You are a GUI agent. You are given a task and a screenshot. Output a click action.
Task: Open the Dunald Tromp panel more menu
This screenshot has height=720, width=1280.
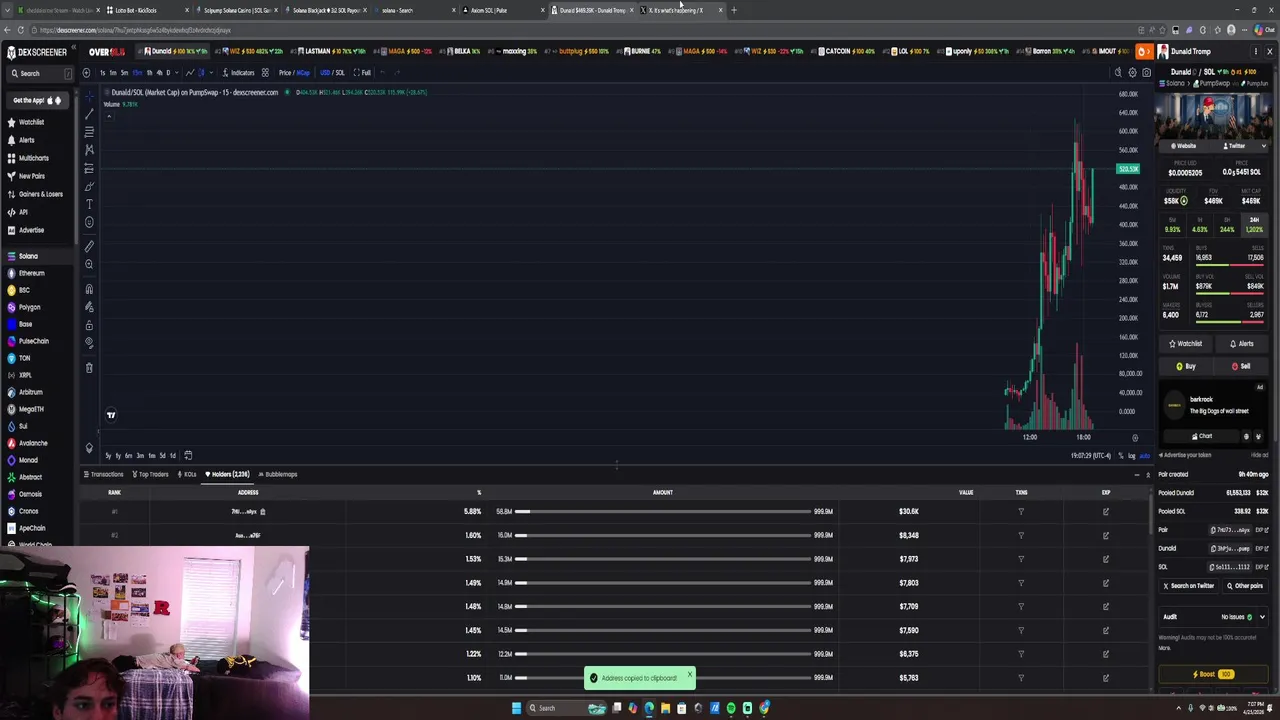click(x=1256, y=51)
